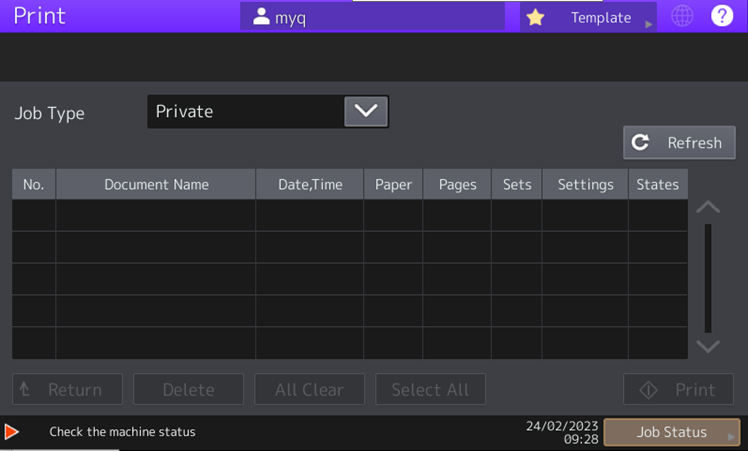Viewport: 748px width, 451px height.
Task: Open the Template menu
Action: [x=601, y=17]
